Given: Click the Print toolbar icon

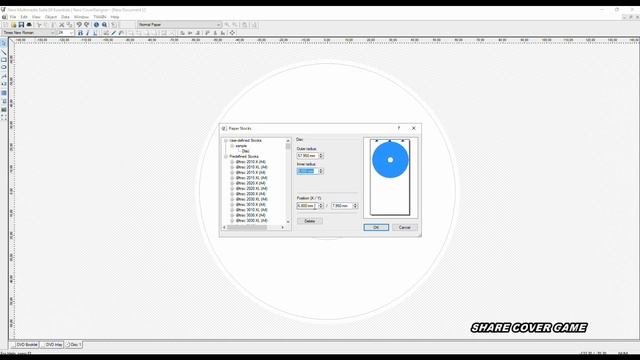Looking at the screenshot, I should click(29, 25).
